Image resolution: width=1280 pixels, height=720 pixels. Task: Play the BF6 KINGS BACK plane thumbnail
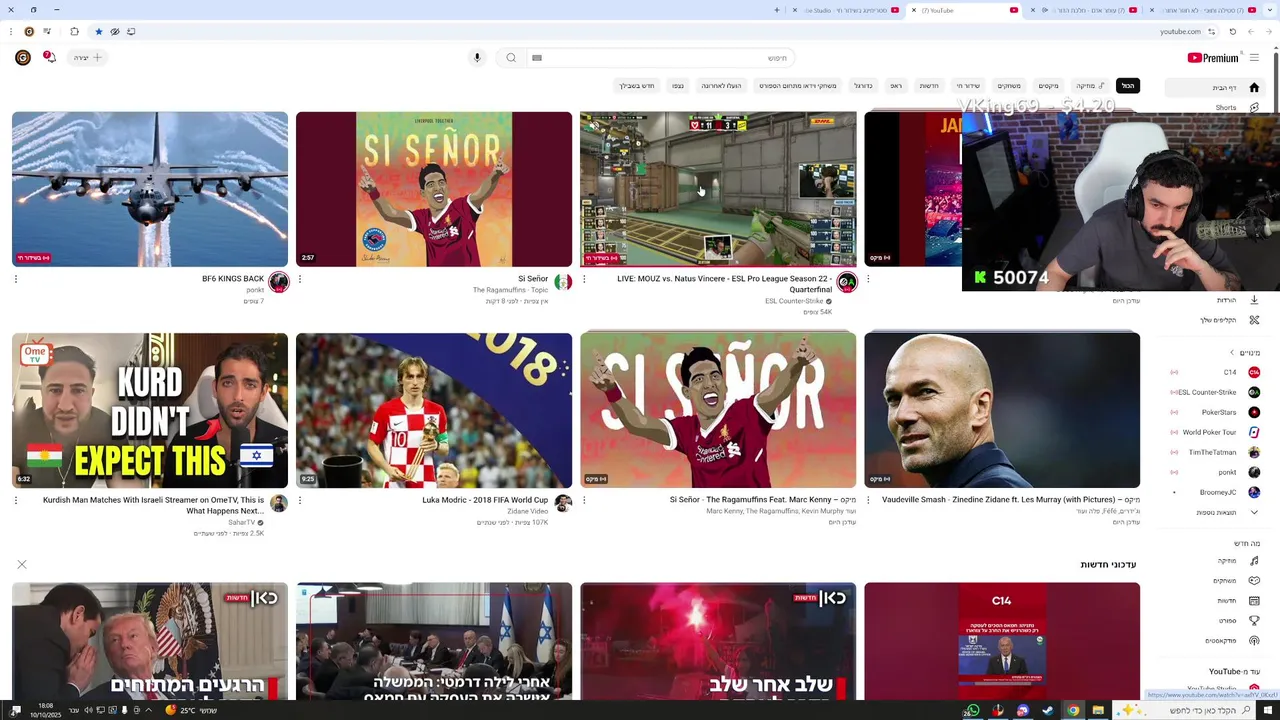click(150, 189)
